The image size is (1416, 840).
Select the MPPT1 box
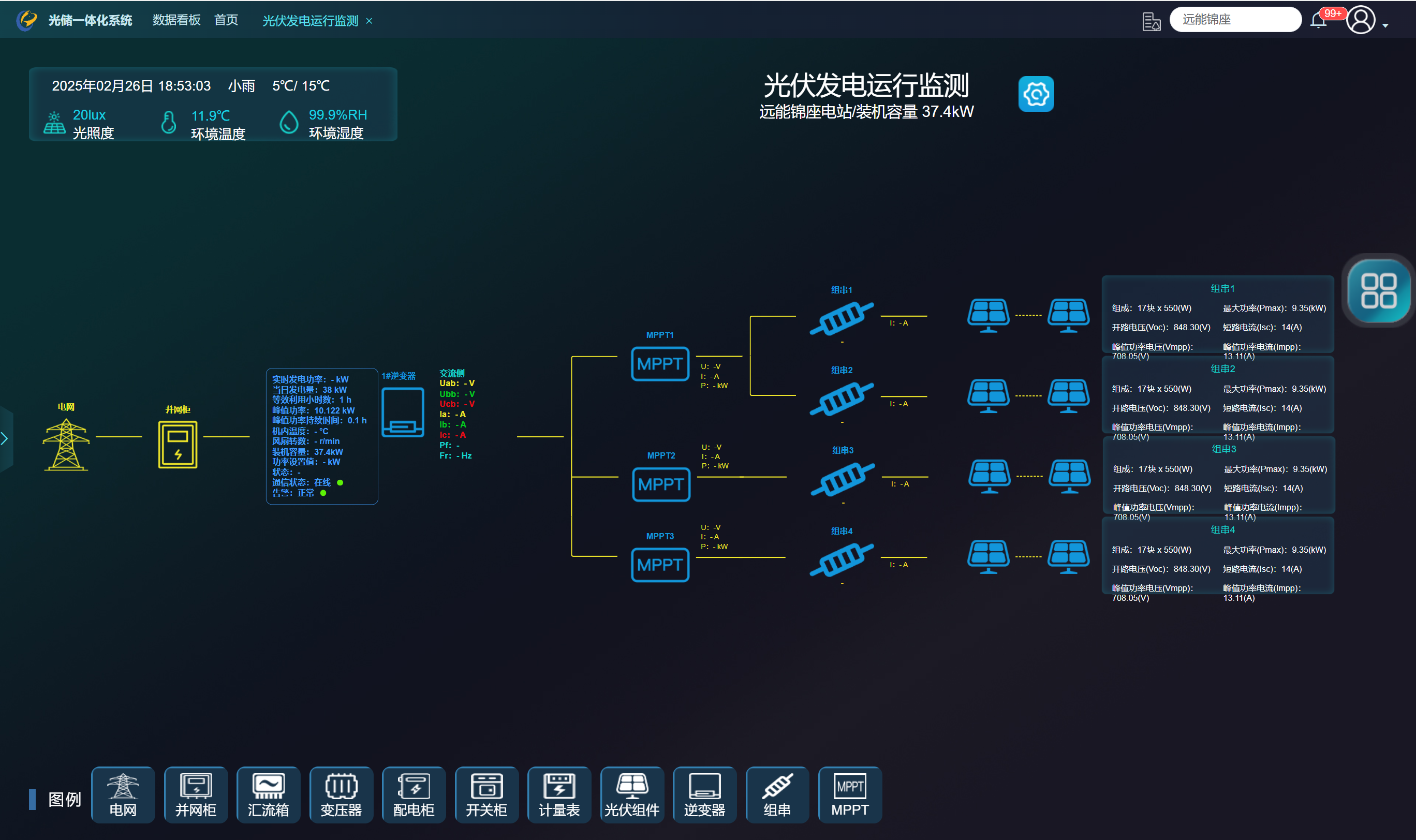click(x=660, y=364)
